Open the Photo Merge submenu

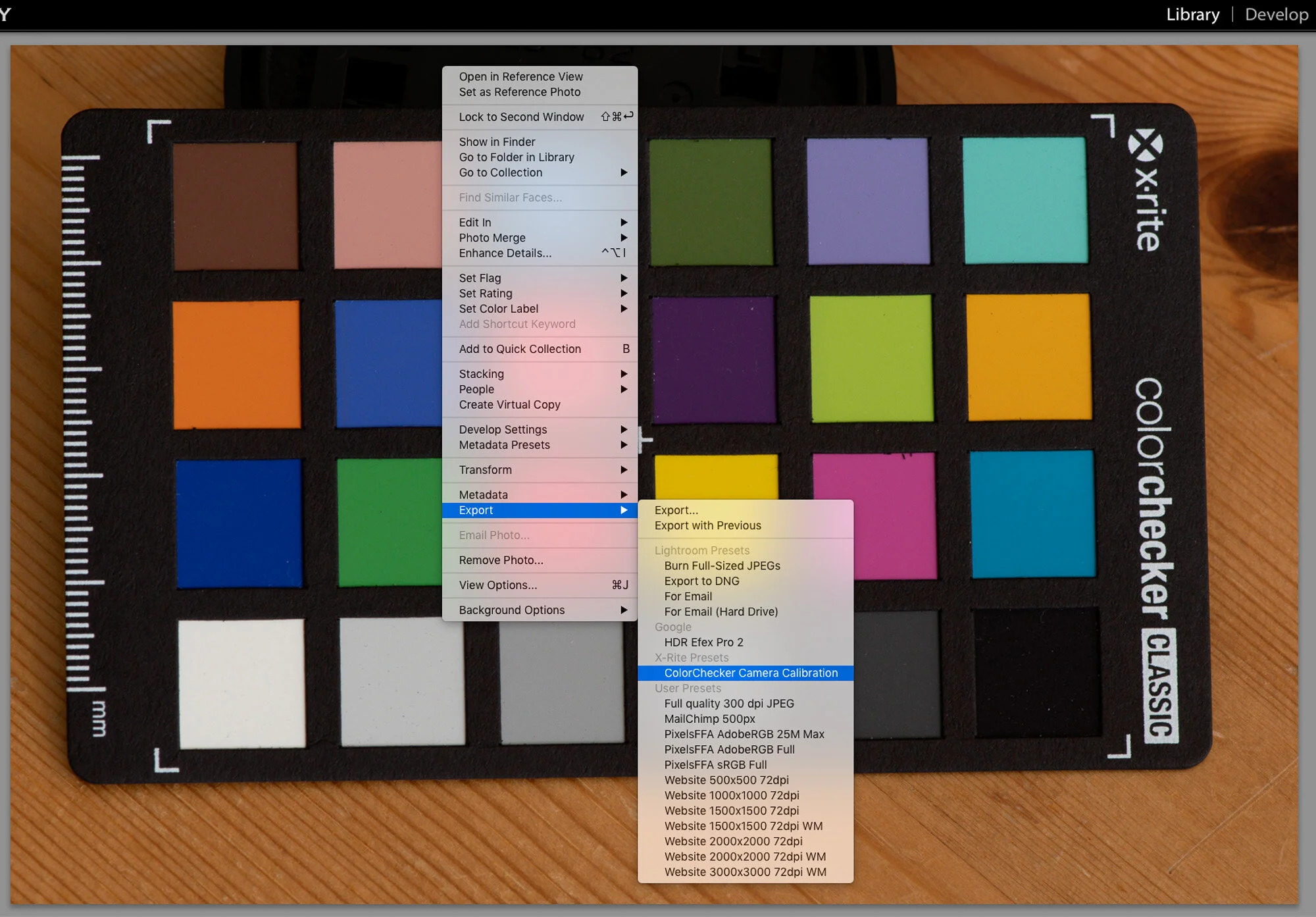click(540, 238)
